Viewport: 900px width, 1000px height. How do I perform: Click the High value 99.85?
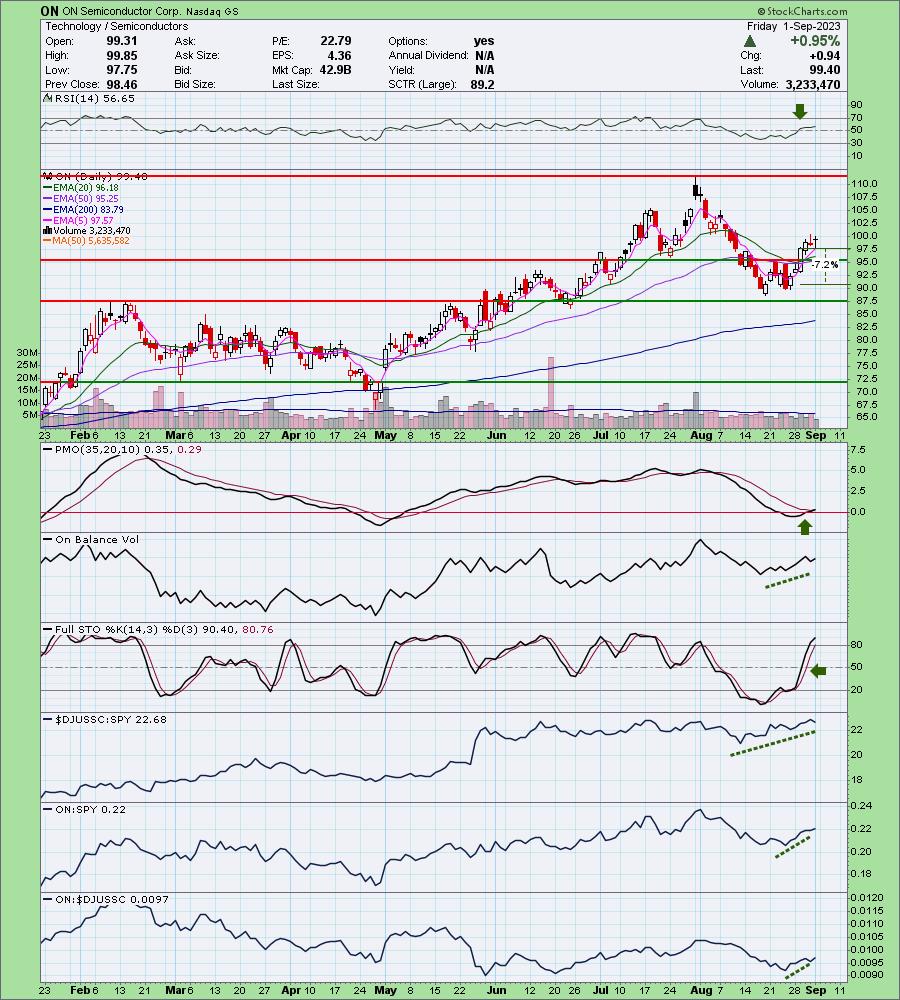click(x=122, y=55)
